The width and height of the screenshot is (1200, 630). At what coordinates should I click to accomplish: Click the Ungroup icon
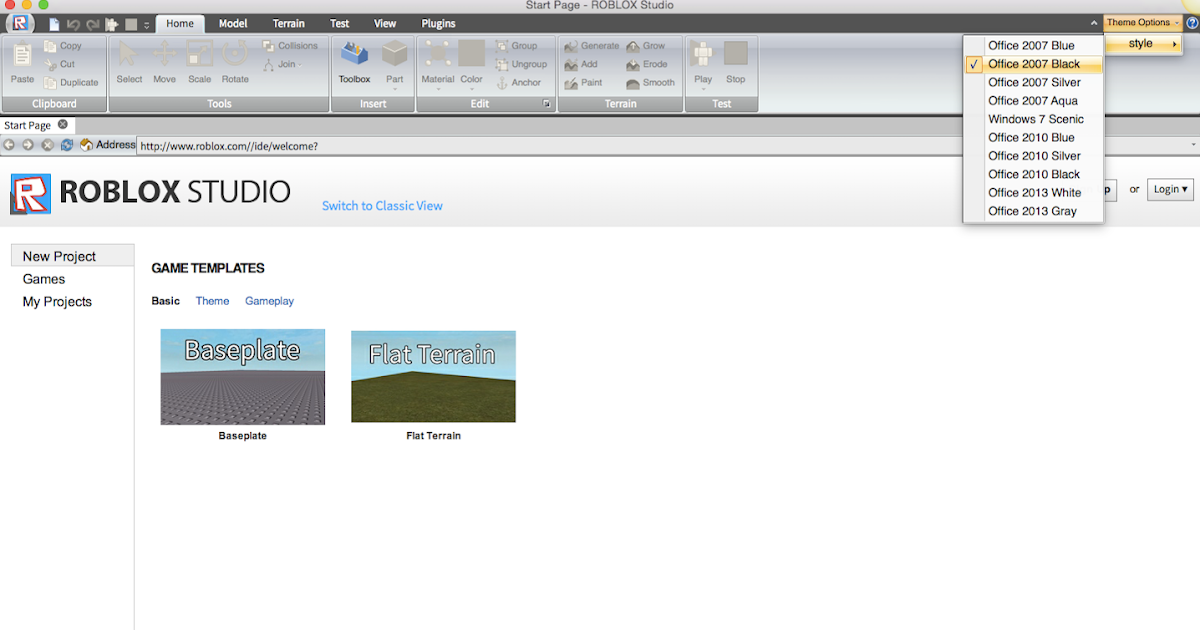(502, 64)
